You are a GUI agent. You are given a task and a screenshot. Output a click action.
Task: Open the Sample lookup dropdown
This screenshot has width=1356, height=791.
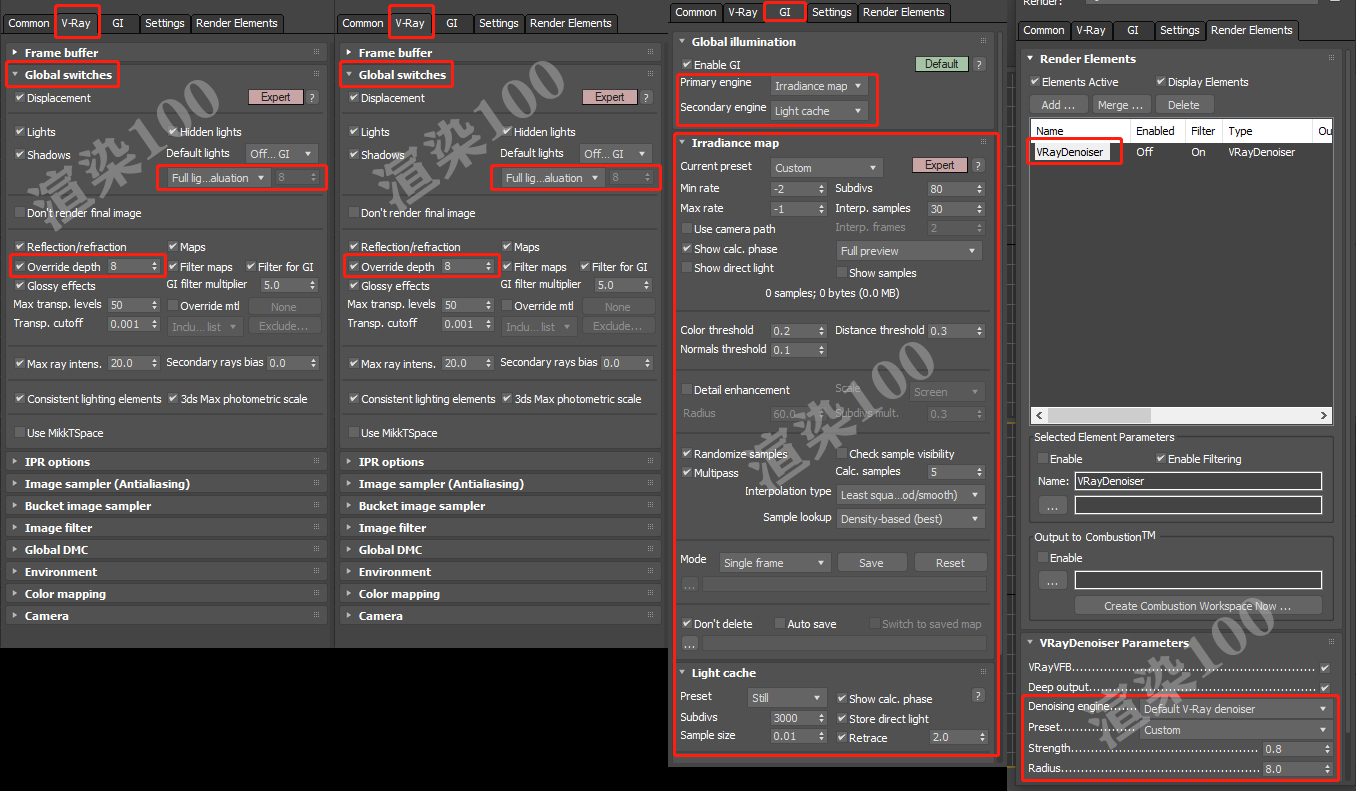click(910, 519)
